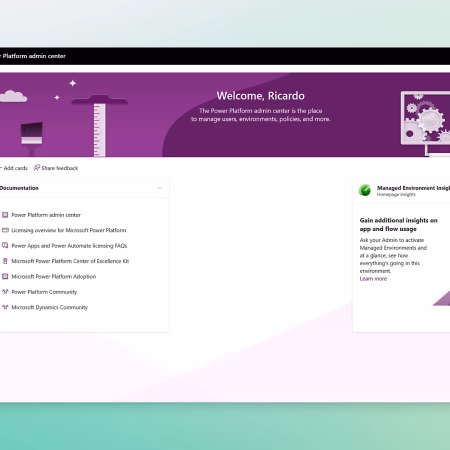Click the Managed Environment Insights card title
450x450 pixels.
point(413,188)
